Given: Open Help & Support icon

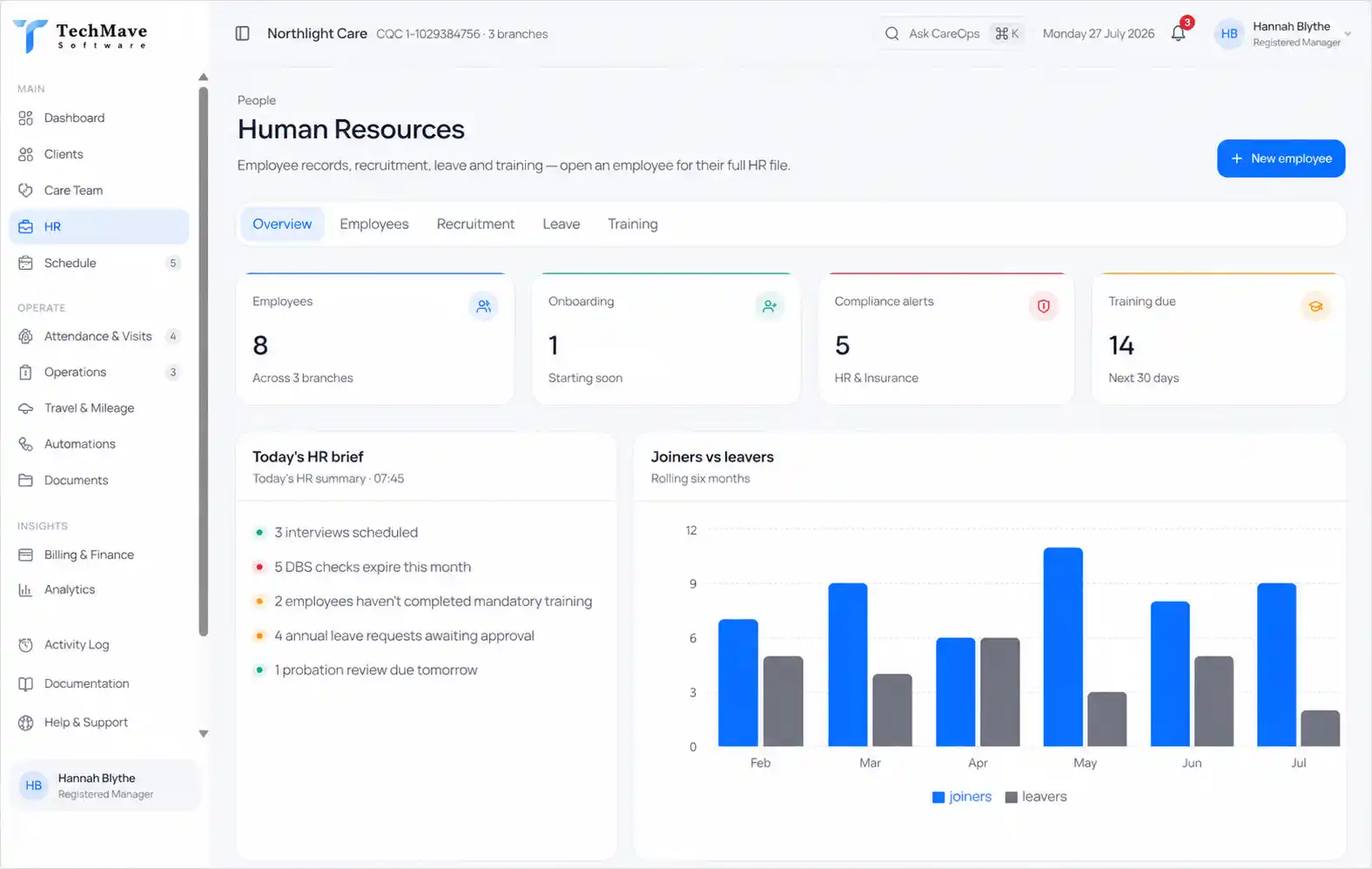Looking at the screenshot, I should (26, 723).
